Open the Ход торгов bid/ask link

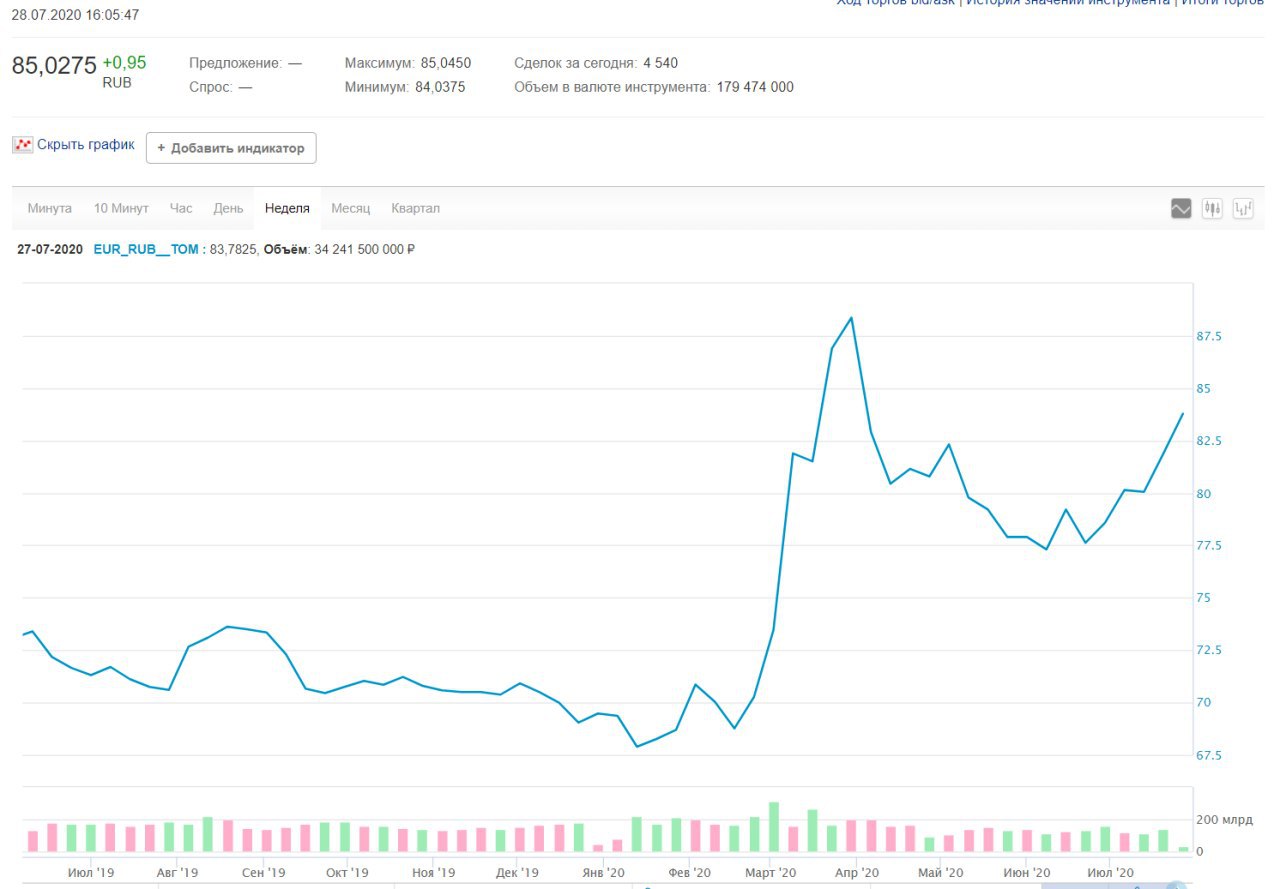tap(896, 3)
